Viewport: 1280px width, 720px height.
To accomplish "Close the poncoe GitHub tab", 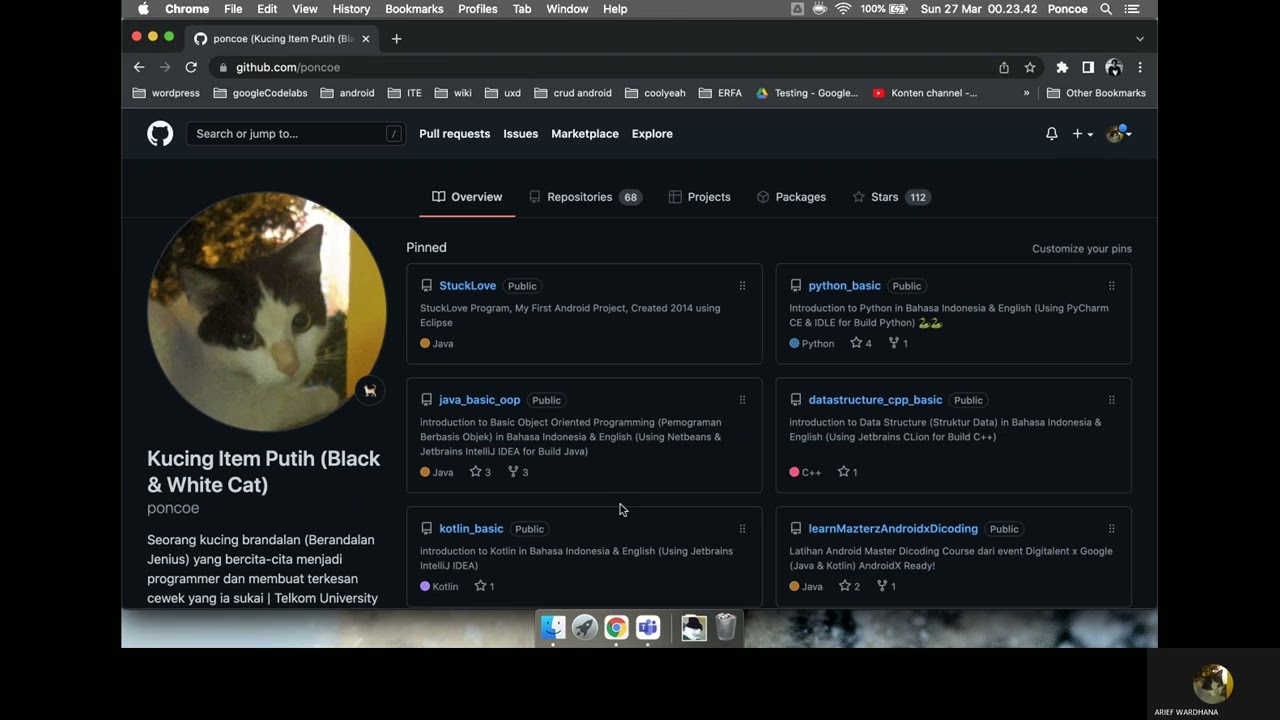I will [366, 39].
